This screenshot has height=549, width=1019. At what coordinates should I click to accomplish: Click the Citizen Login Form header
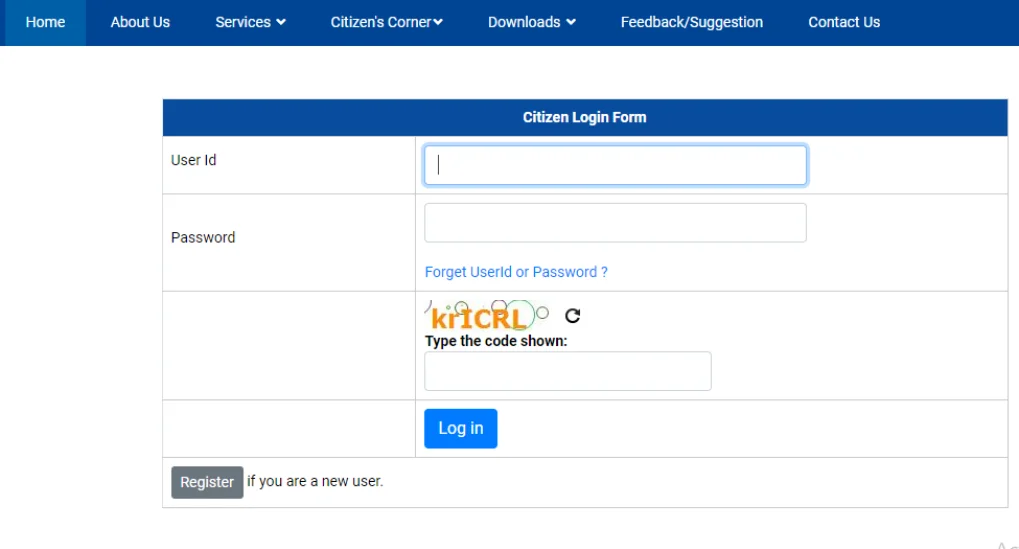coord(584,117)
